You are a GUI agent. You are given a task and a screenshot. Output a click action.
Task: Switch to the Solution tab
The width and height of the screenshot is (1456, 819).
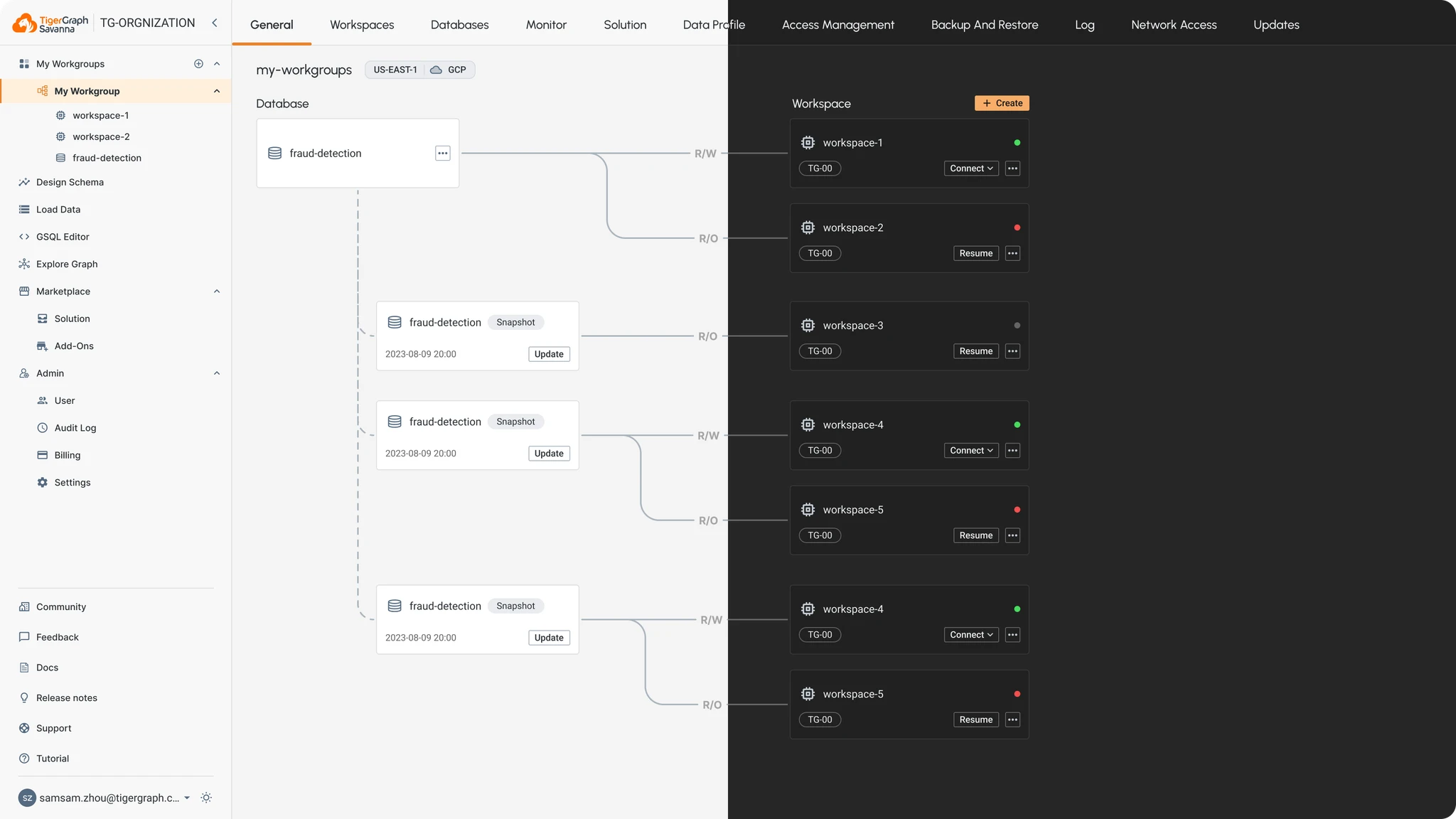point(625,25)
